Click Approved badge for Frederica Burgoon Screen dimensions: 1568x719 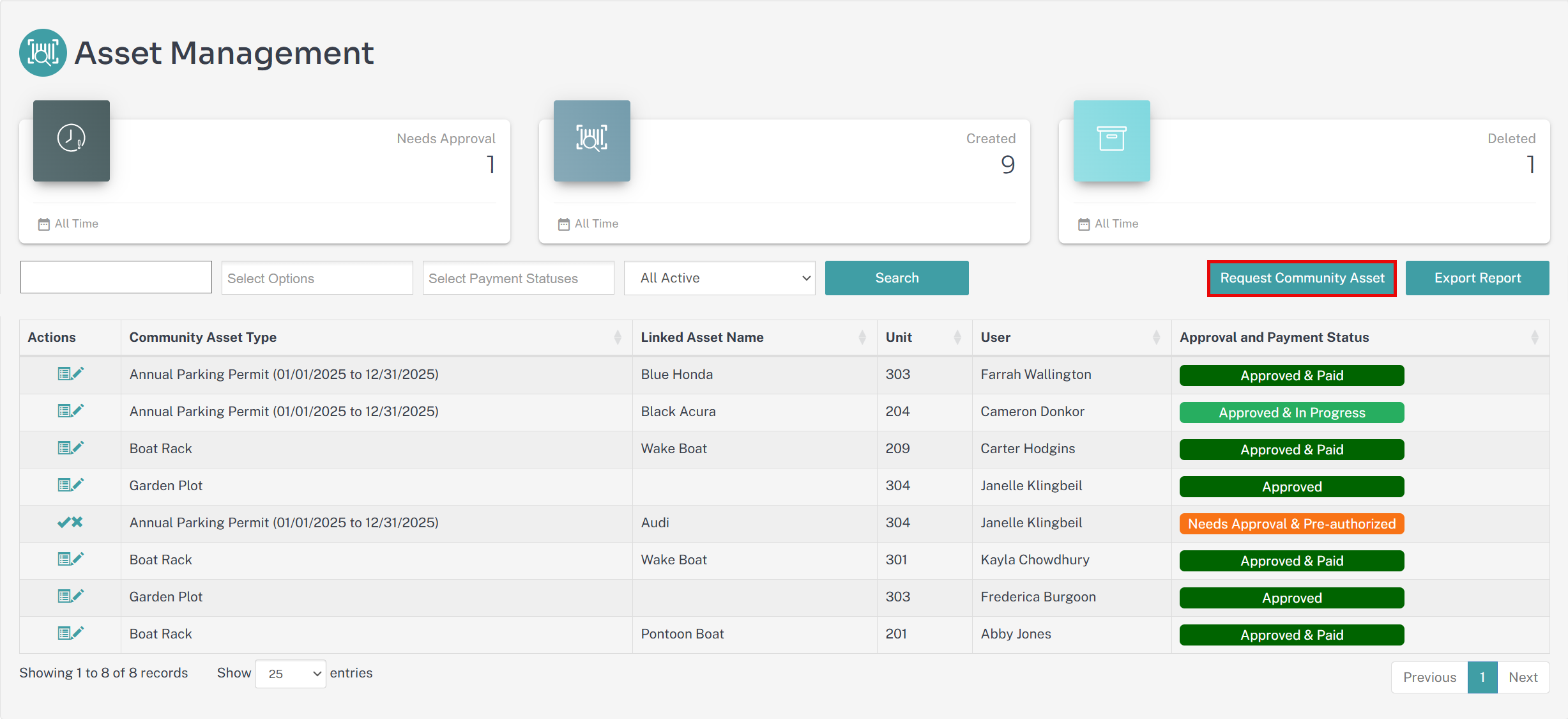tap(1291, 598)
